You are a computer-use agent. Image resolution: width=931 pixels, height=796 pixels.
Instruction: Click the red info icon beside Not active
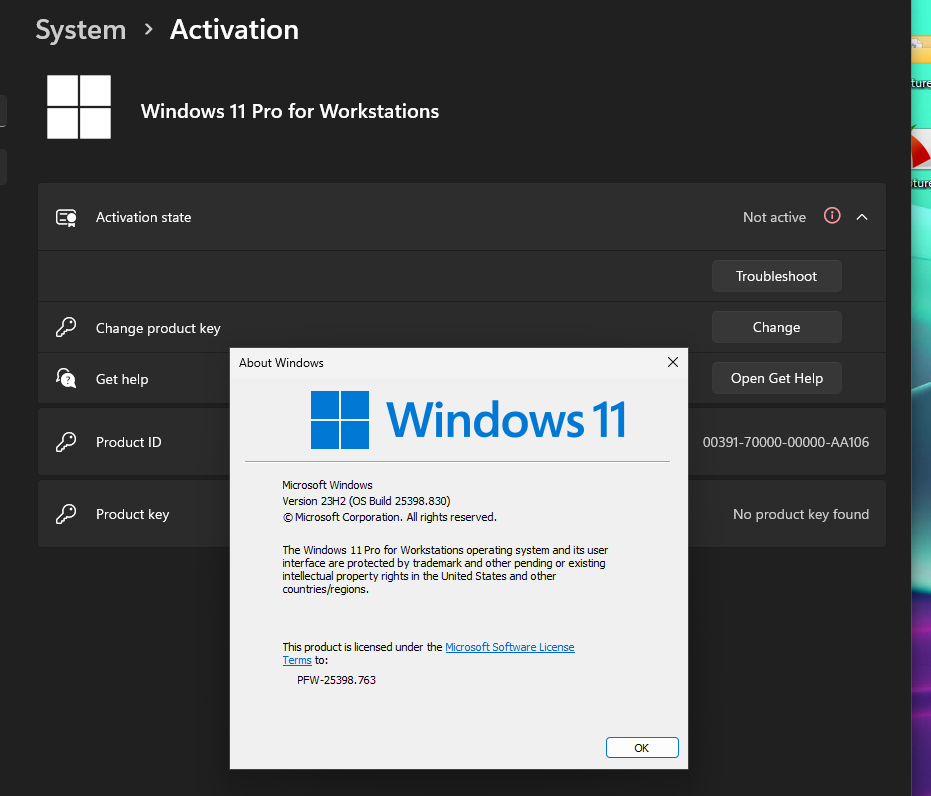[832, 215]
